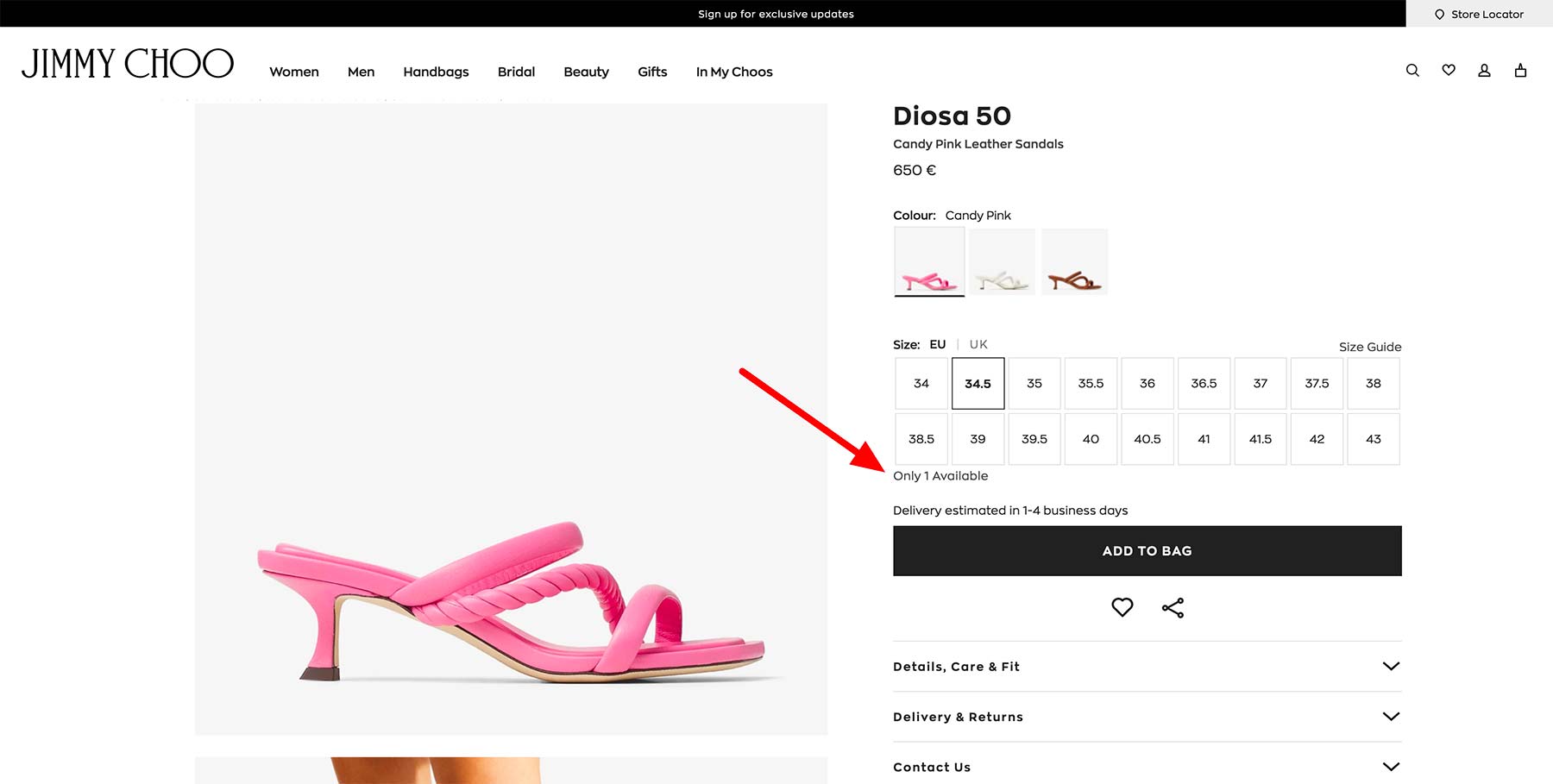Image resolution: width=1553 pixels, height=784 pixels.
Task: Open the Handbags menu
Action: (x=436, y=72)
